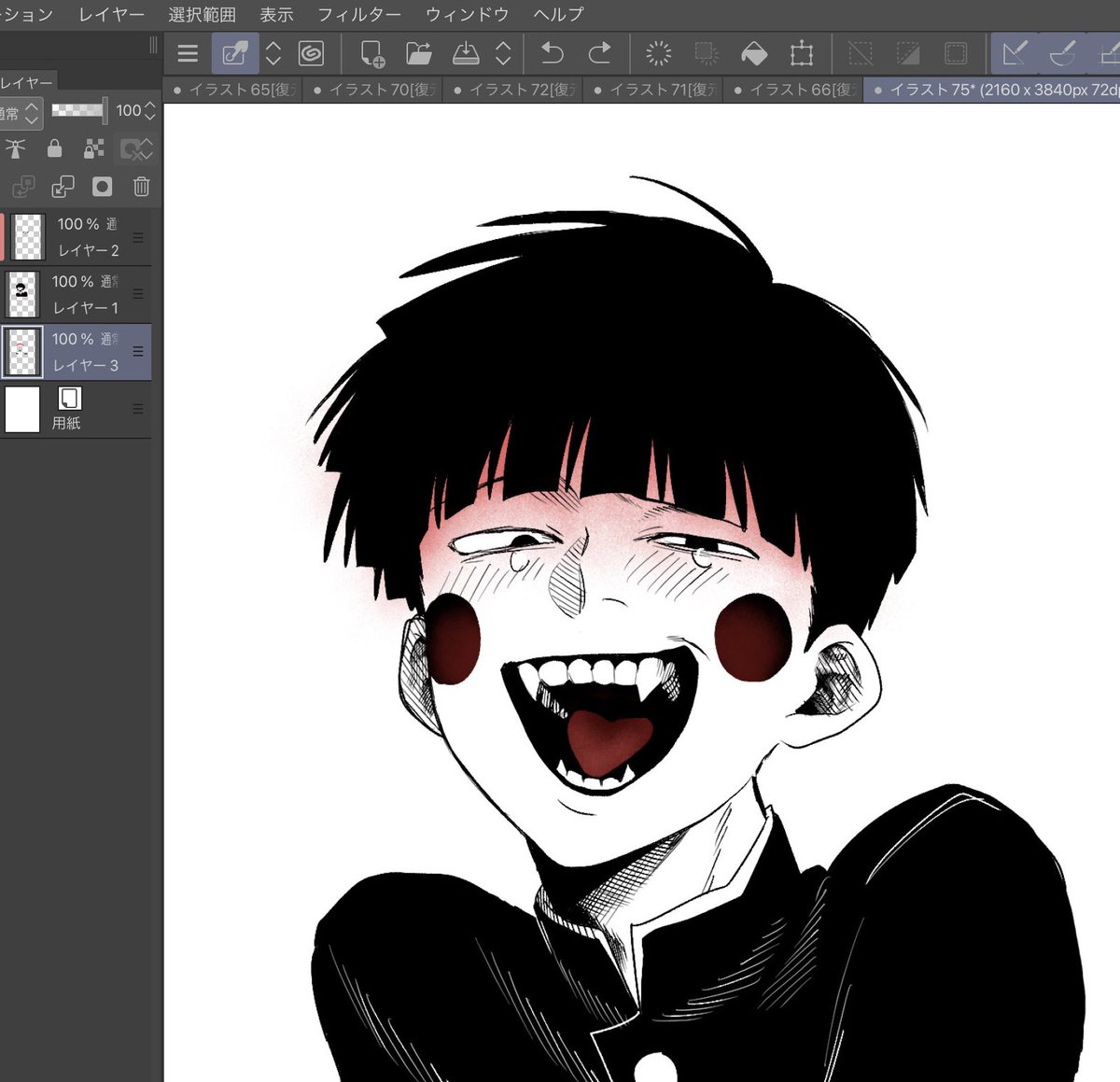The height and width of the screenshot is (1082, 1120).
Task: Switch to the イラスト65 canvas tab
Action: point(233,90)
